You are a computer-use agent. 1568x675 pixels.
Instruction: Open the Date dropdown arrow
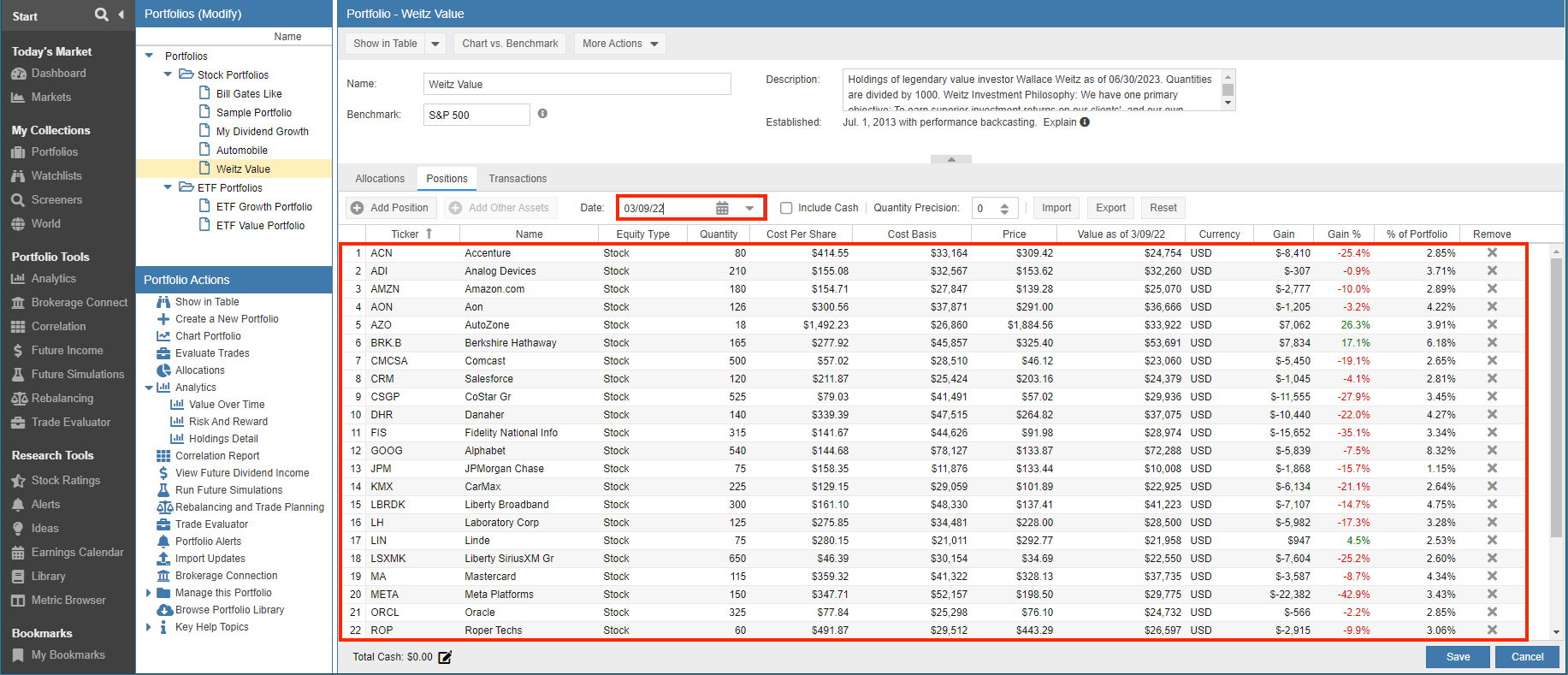pyautogui.click(x=749, y=208)
